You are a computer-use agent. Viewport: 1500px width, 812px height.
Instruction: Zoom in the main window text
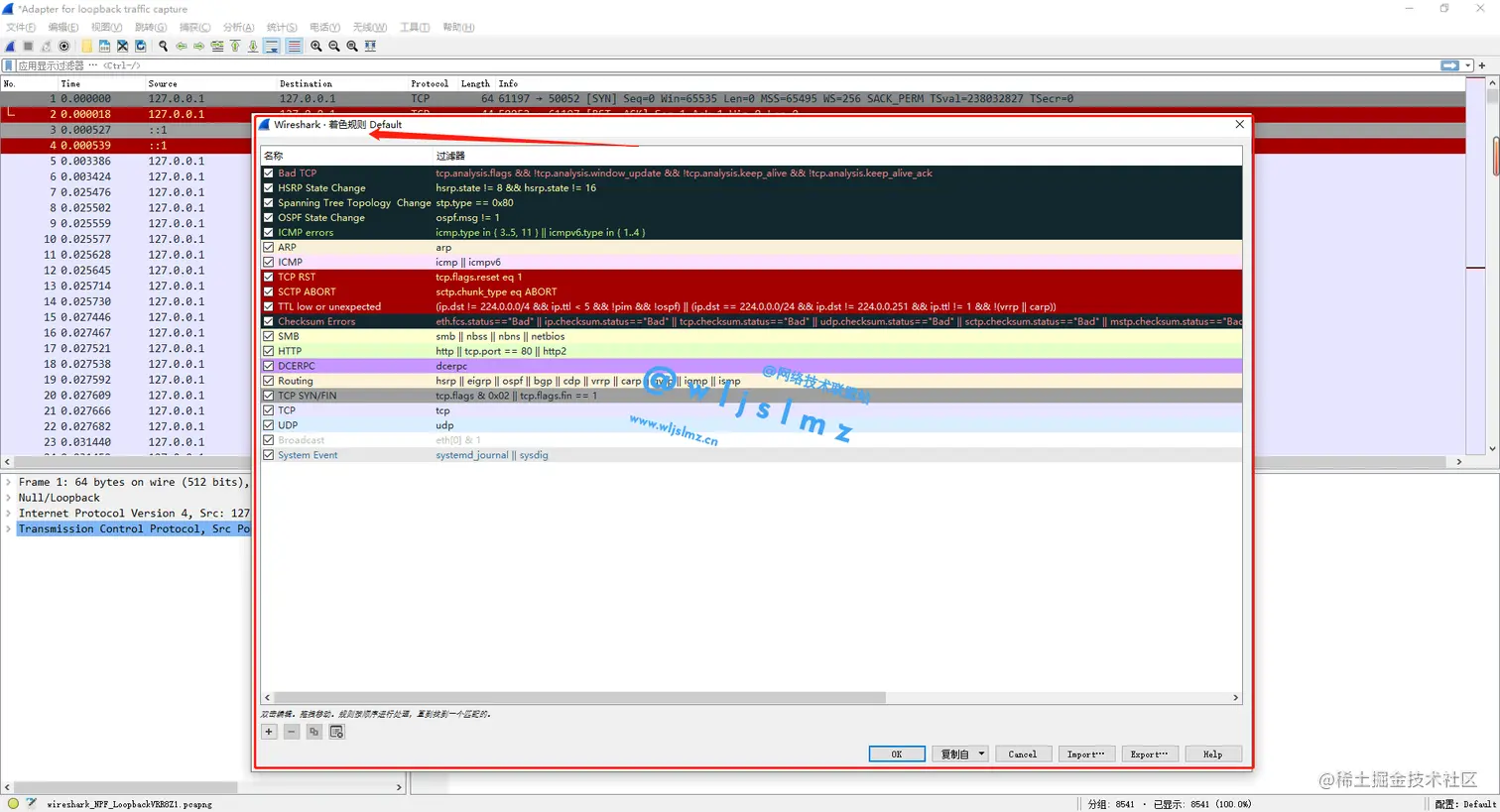tap(316, 46)
